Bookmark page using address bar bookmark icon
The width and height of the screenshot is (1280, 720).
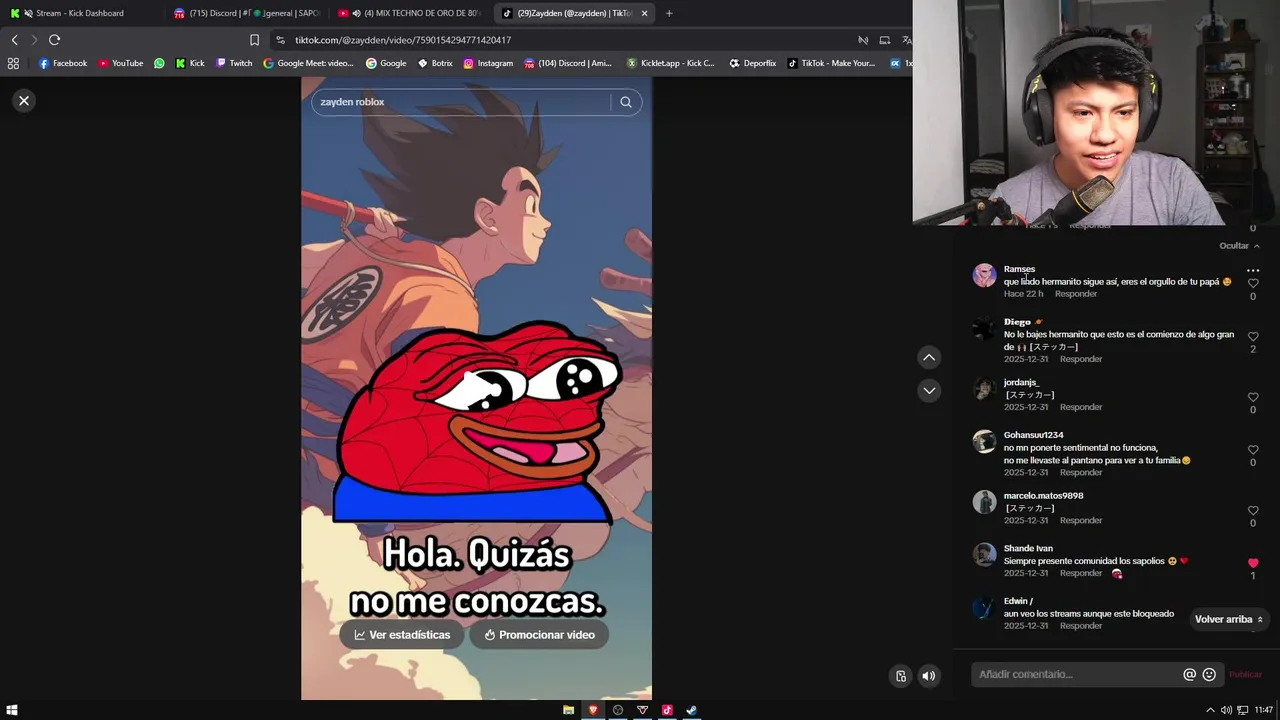pyautogui.click(x=254, y=40)
